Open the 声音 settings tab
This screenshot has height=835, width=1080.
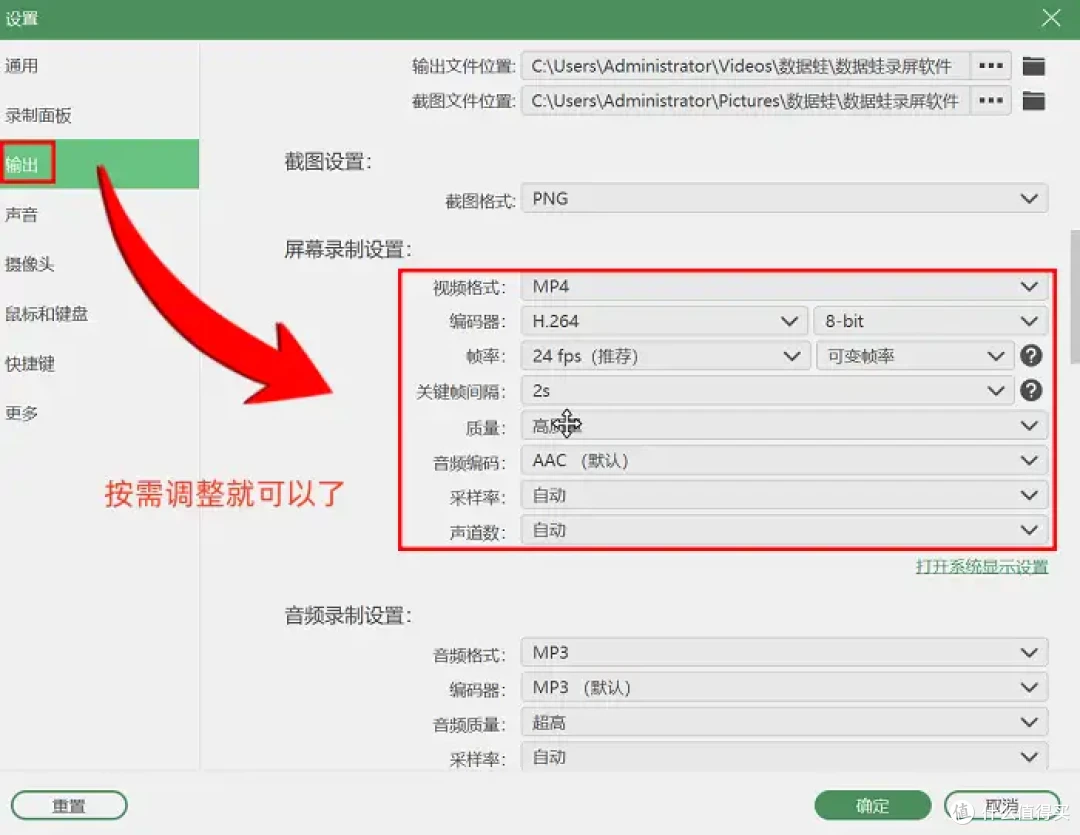[99, 214]
